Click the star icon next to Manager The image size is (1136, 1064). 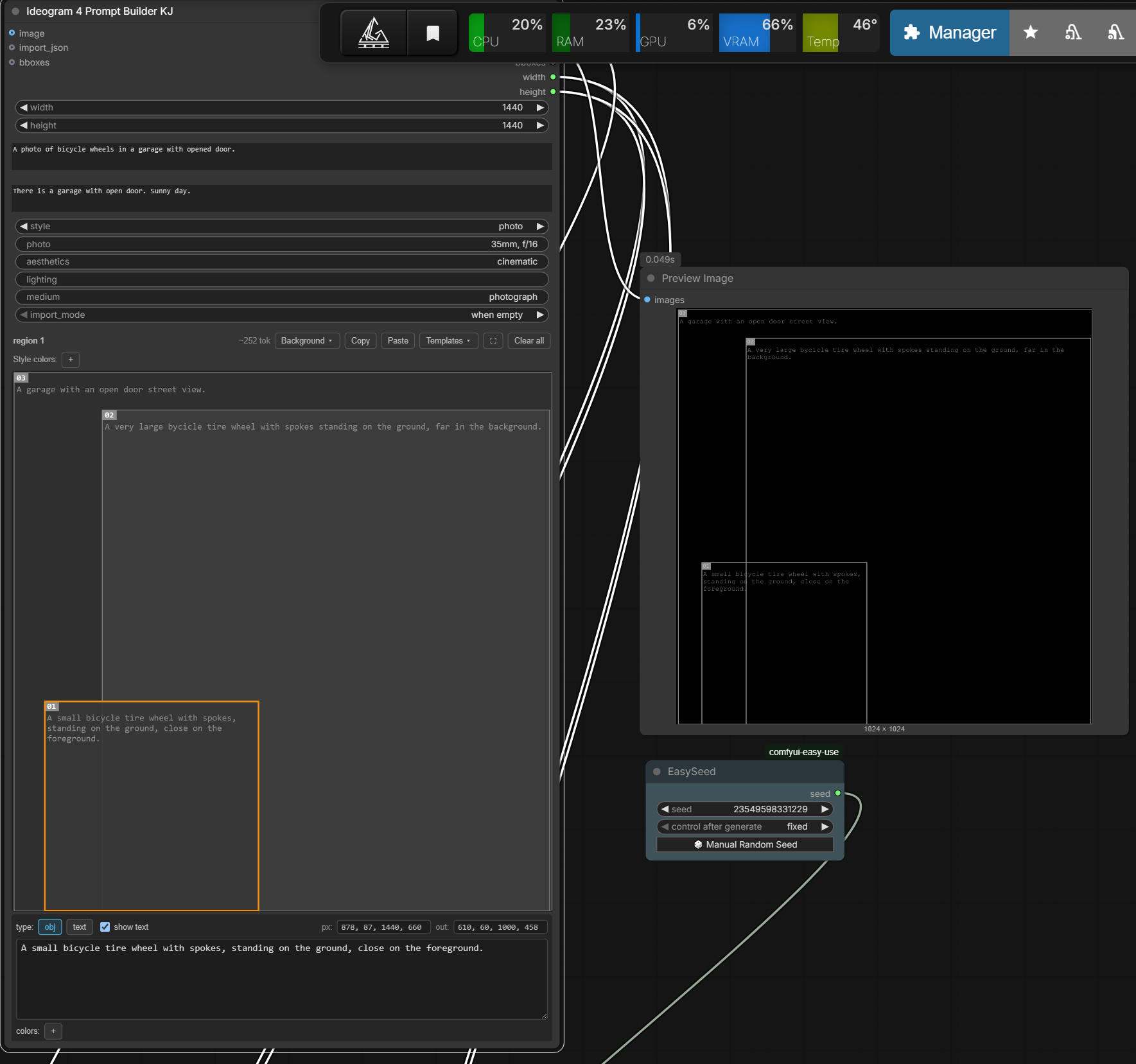(x=1031, y=32)
